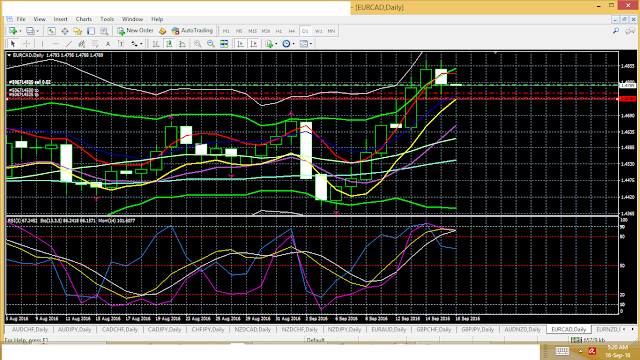640x360 pixels.
Task: Select the W1 timeframe
Action: [318, 31]
